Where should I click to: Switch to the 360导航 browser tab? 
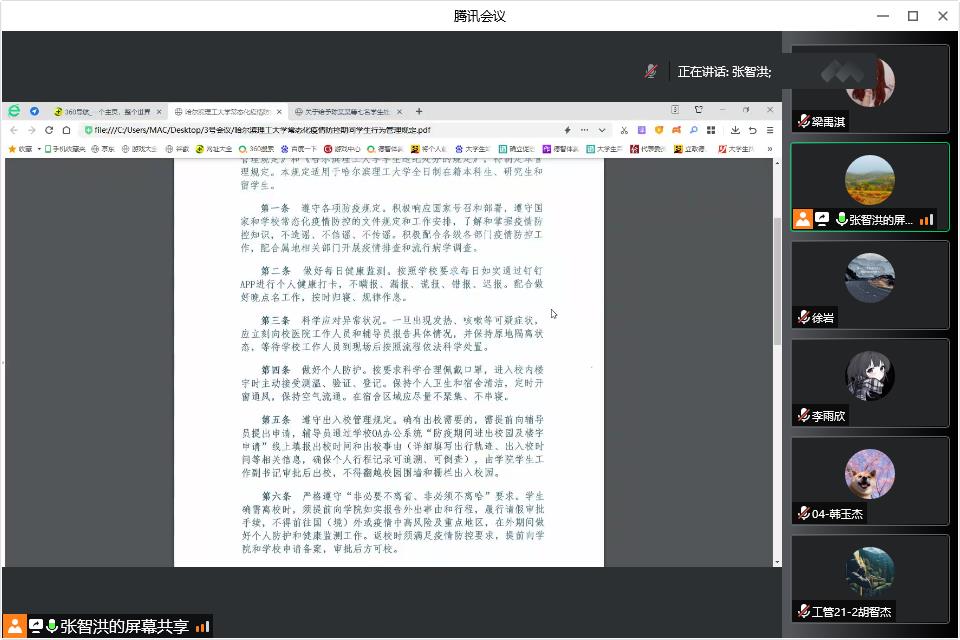click(x=100, y=111)
